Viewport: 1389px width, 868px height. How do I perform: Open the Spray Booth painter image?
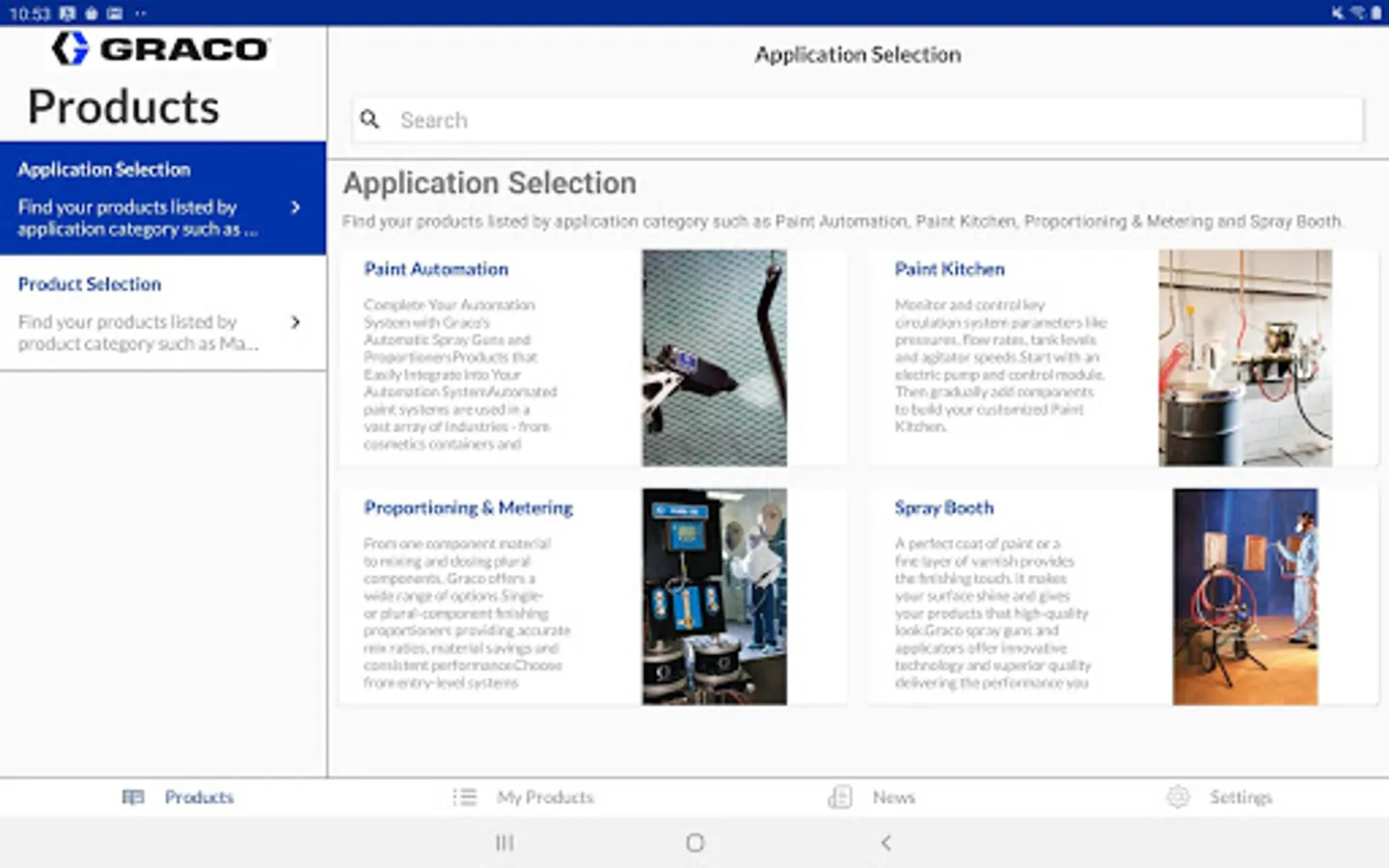coord(1245,596)
